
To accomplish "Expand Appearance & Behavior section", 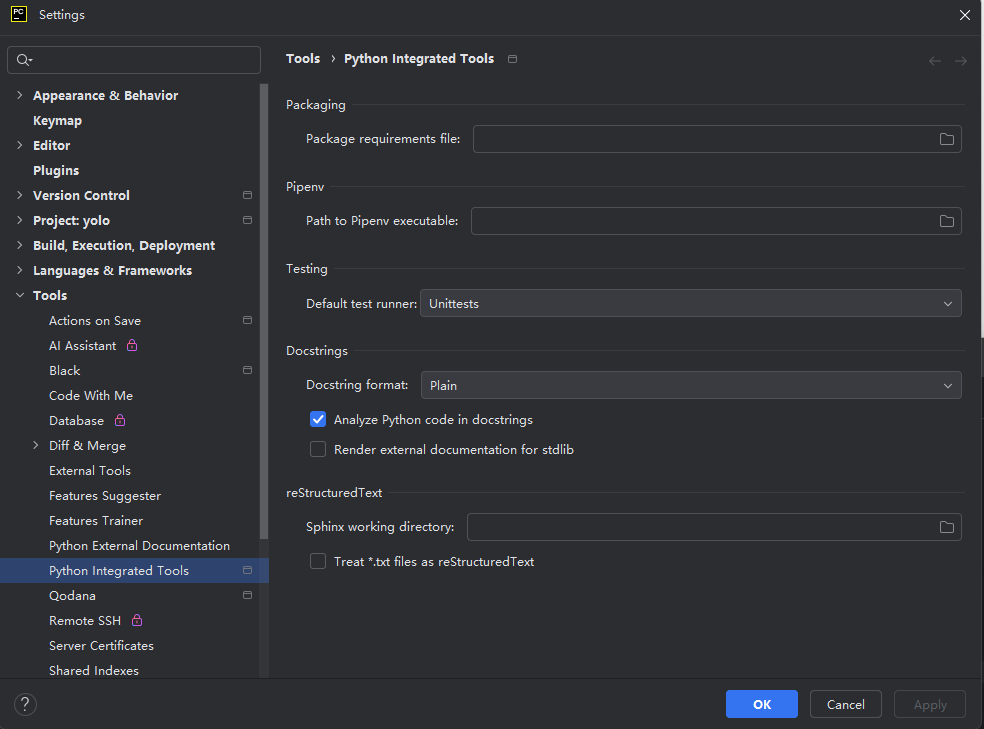I will 19,95.
